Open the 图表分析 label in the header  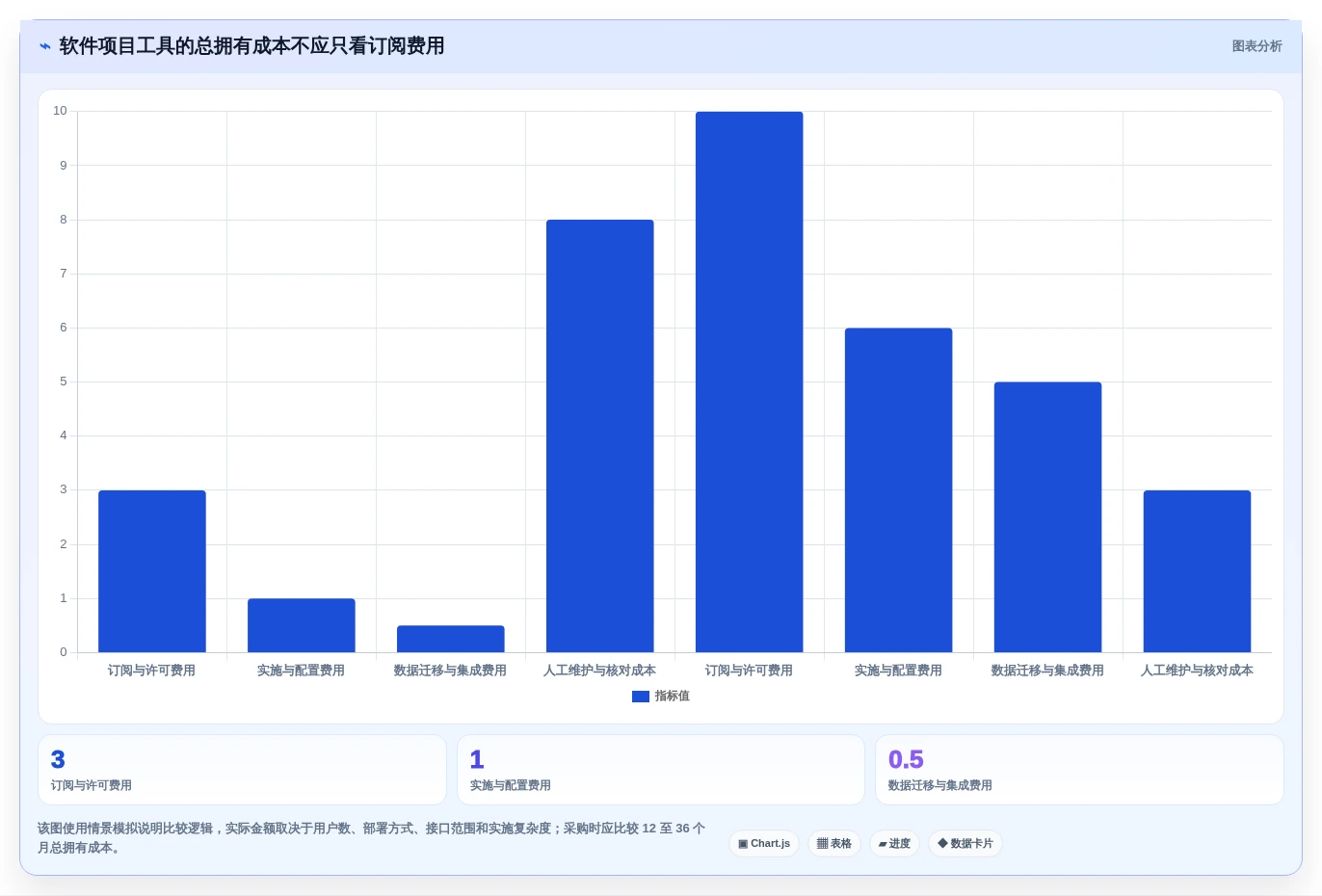pyautogui.click(x=1256, y=46)
